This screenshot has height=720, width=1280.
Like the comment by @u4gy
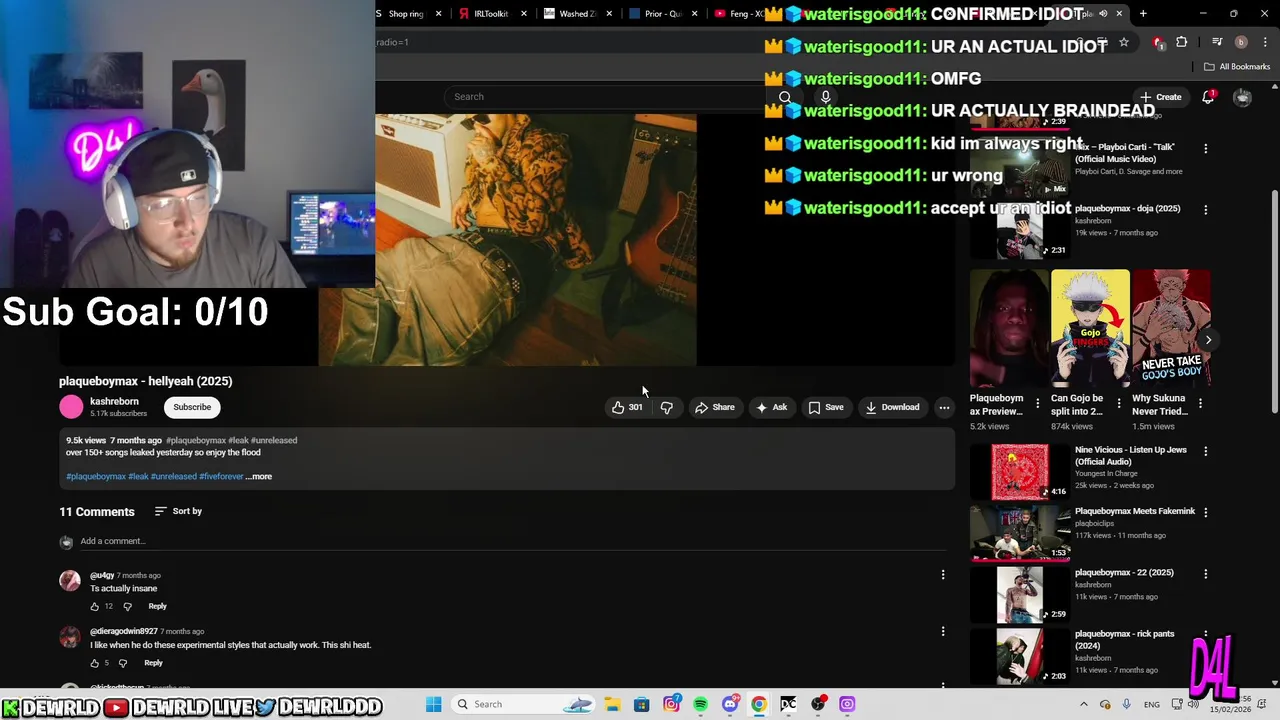point(95,606)
